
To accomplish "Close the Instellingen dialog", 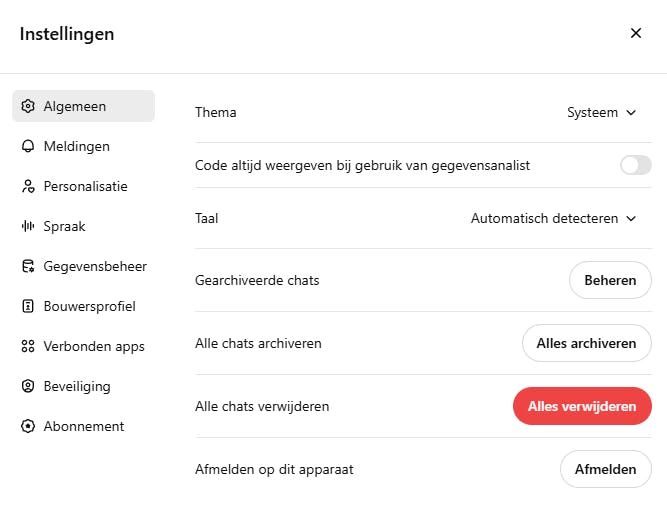I will [x=636, y=33].
